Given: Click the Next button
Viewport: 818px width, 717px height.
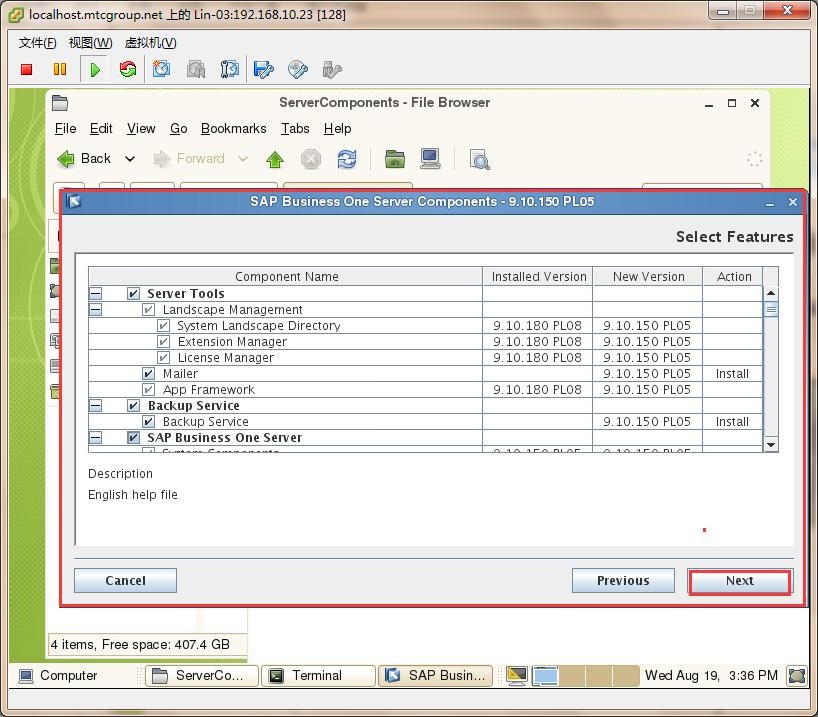Looking at the screenshot, I should pos(740,581).
